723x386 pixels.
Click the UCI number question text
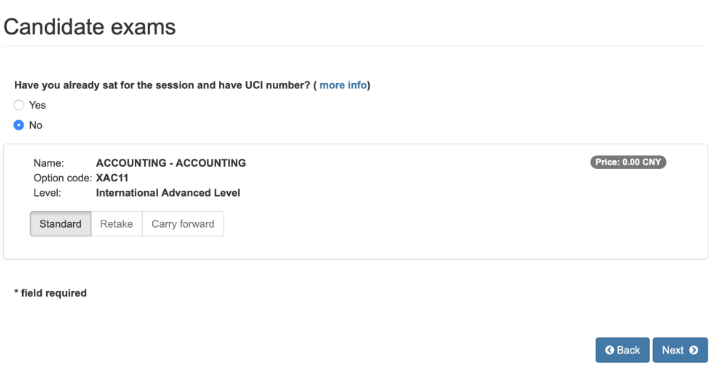[162, 85]
